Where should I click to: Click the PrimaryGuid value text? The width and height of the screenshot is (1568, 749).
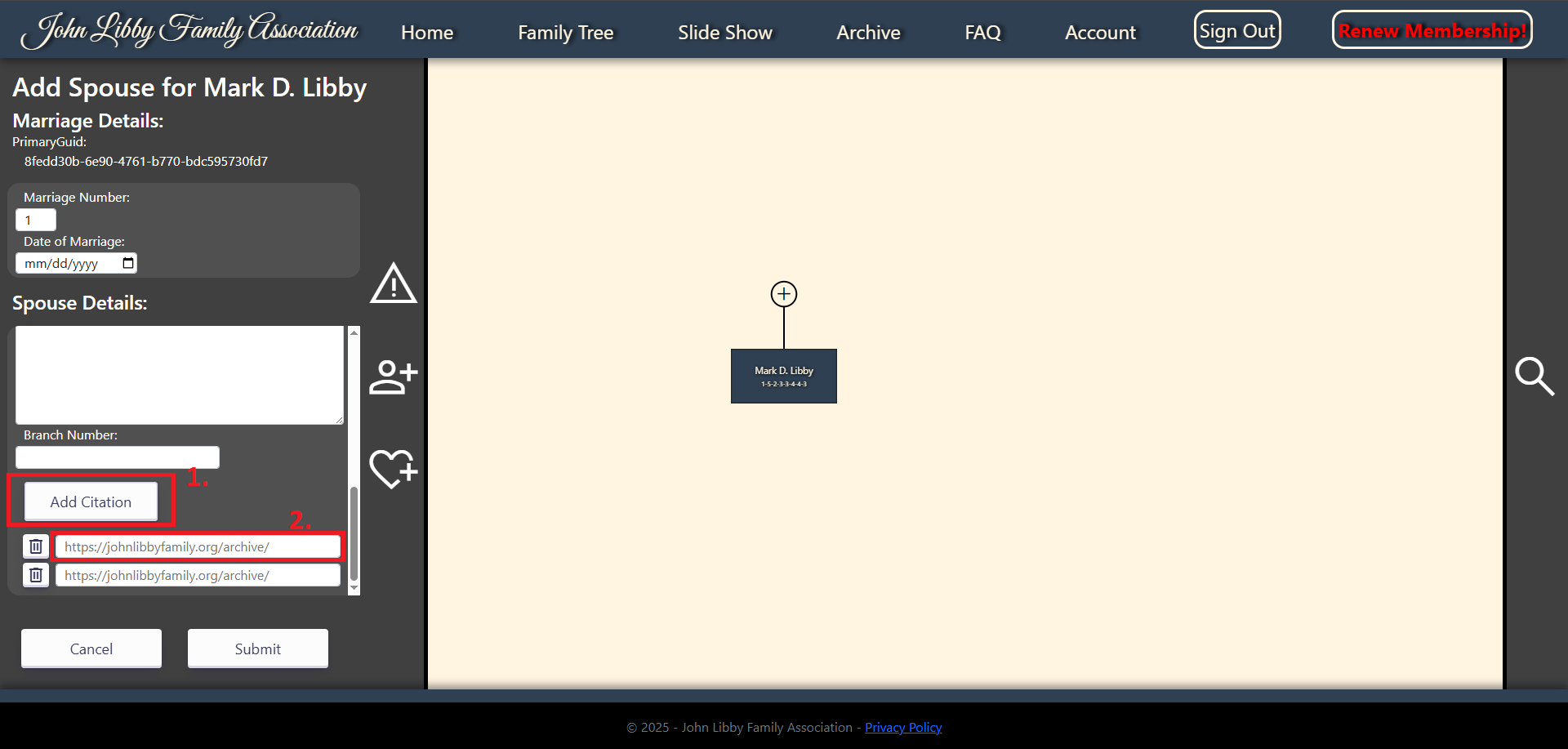tap(146, 162)
